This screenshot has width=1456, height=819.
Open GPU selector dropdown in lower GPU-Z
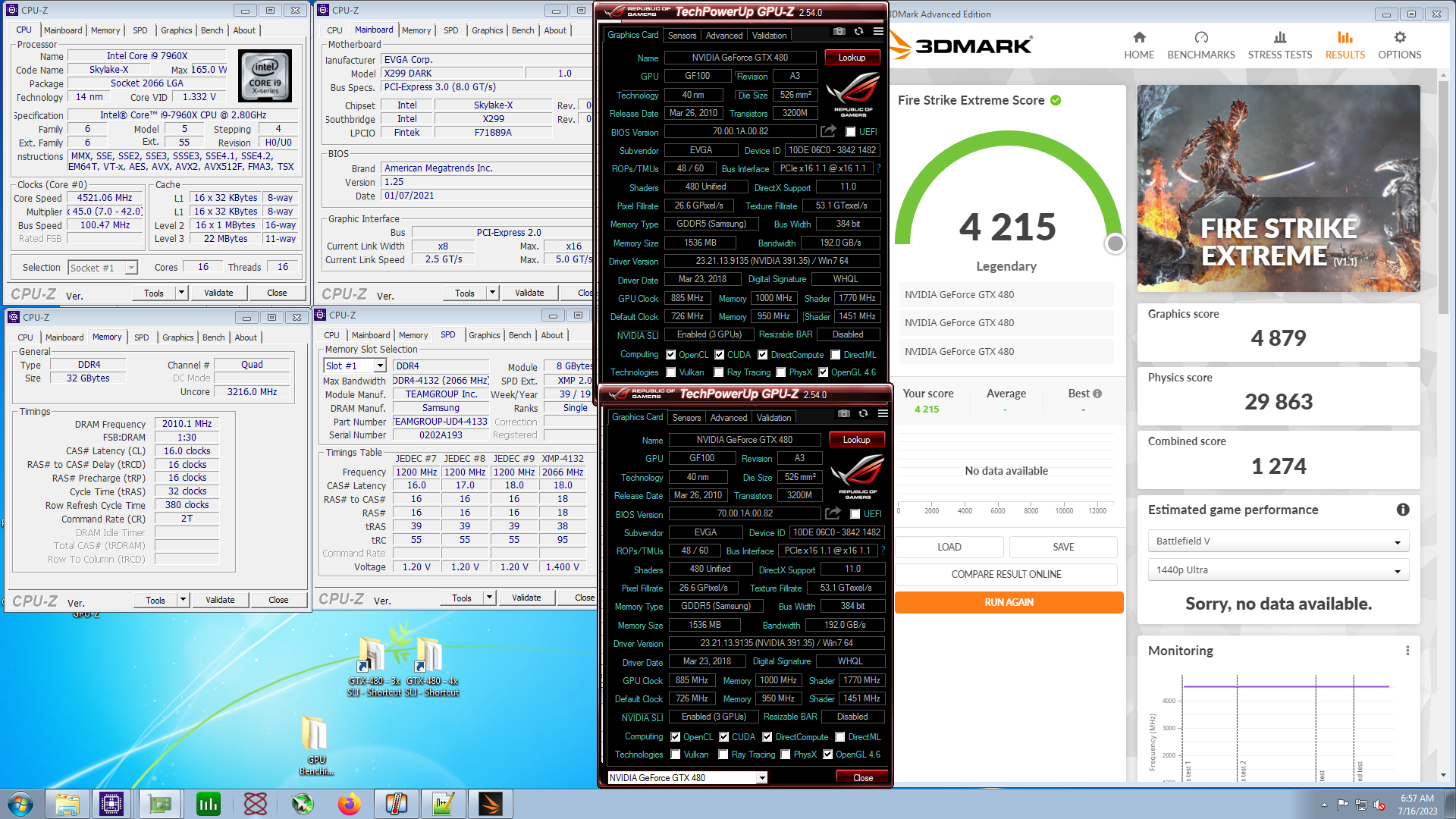click(x=688, y=778)
